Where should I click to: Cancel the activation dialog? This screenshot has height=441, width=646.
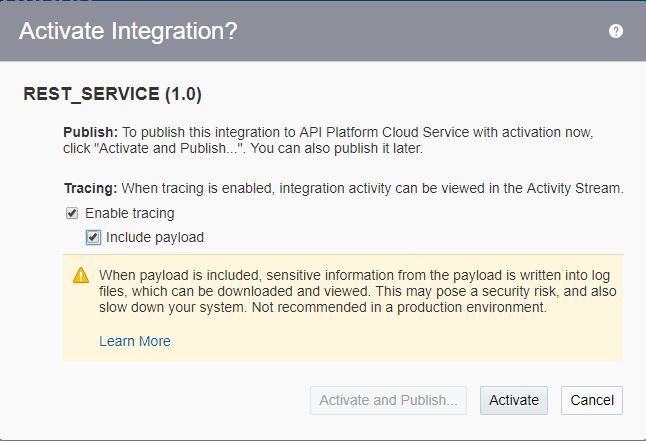[592, 400]
